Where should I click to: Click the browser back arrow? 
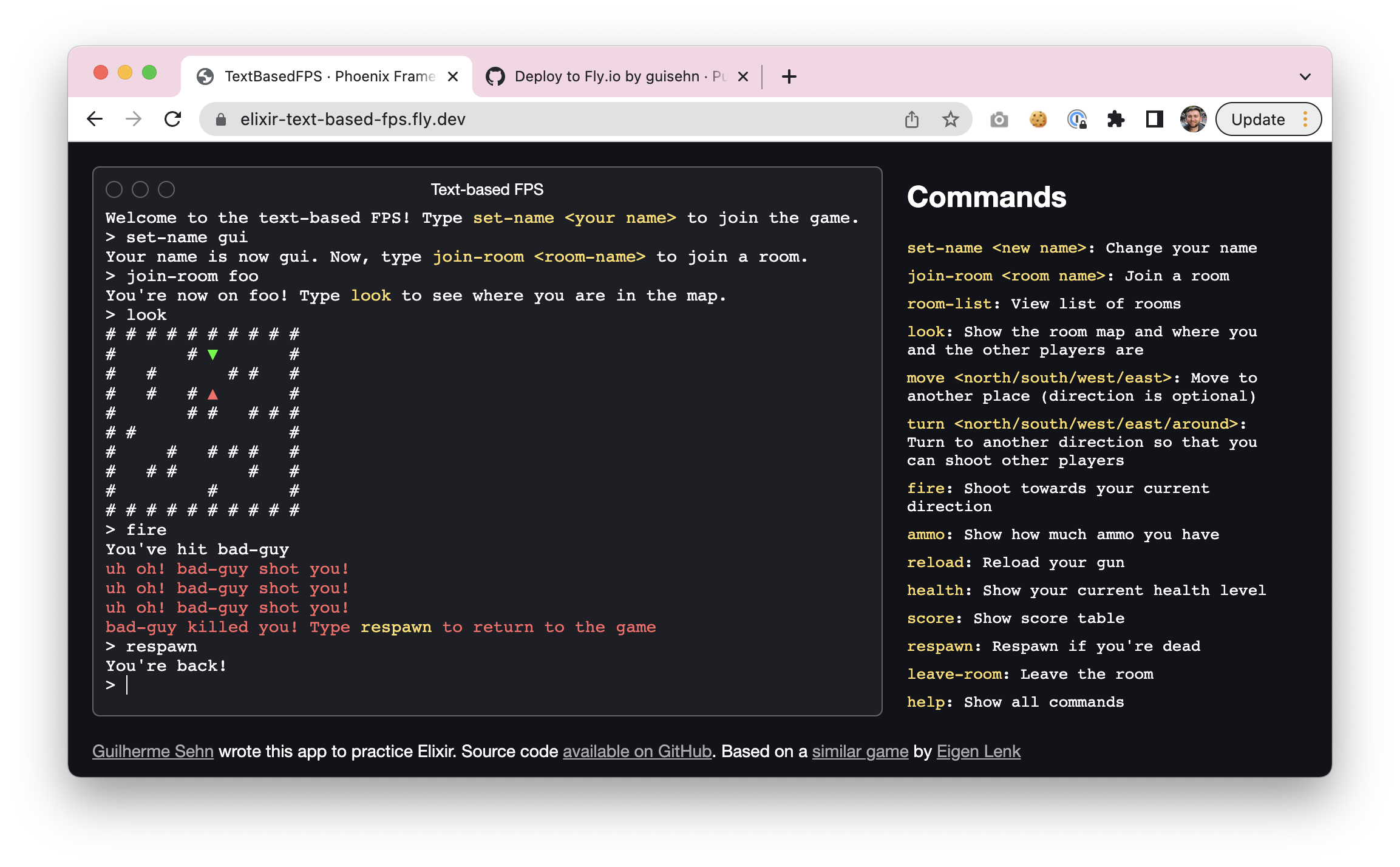coord(95,119)
